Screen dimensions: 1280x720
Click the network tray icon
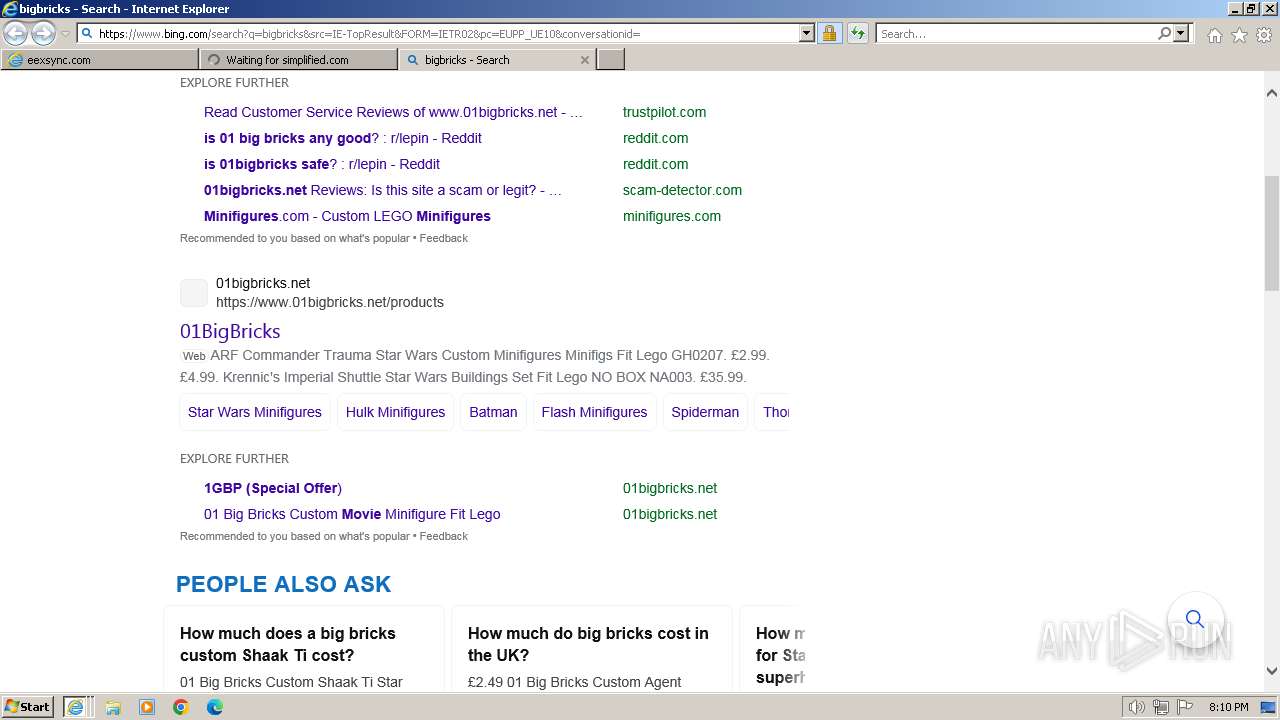pyautogui.click(x=1160, y=707)
